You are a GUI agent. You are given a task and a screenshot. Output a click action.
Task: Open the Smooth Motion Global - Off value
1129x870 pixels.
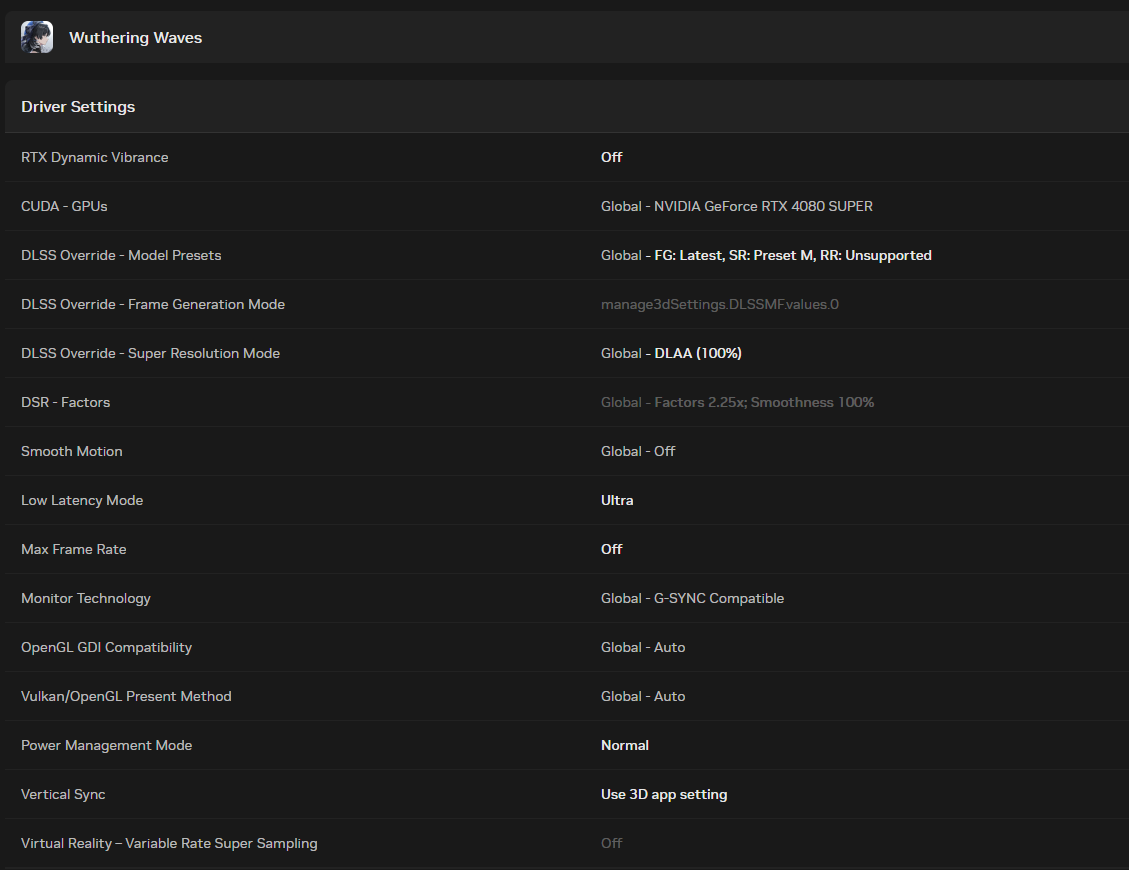click(638, 451)
